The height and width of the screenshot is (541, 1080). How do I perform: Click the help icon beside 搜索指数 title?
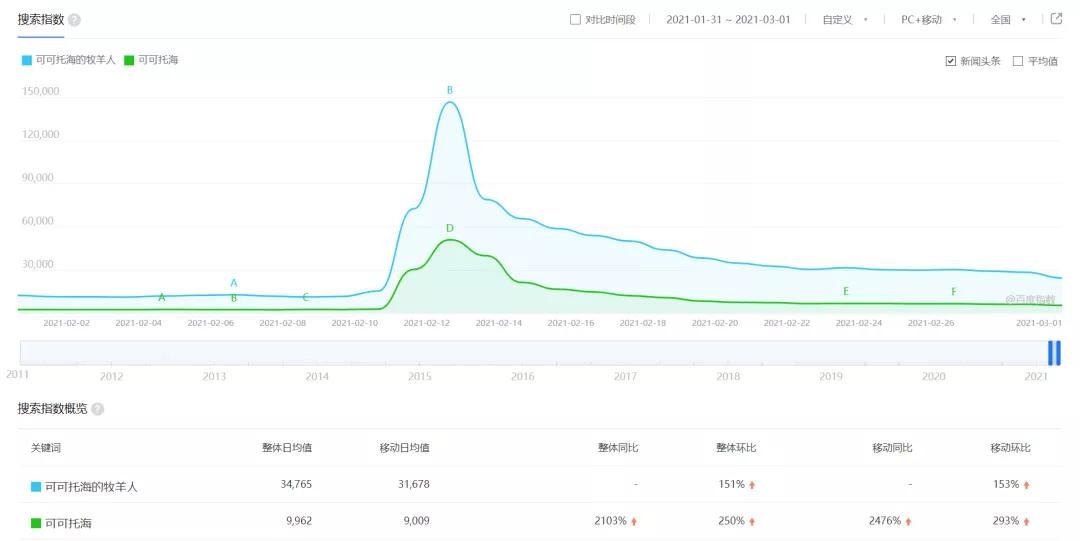(x=75, y=20)
